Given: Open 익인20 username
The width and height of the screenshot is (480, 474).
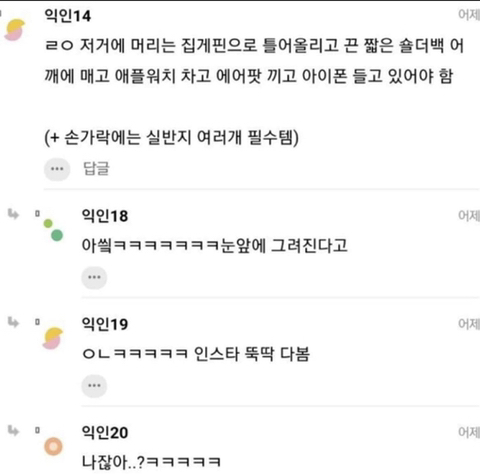Looking at the screenshot, I should (105, 432).
